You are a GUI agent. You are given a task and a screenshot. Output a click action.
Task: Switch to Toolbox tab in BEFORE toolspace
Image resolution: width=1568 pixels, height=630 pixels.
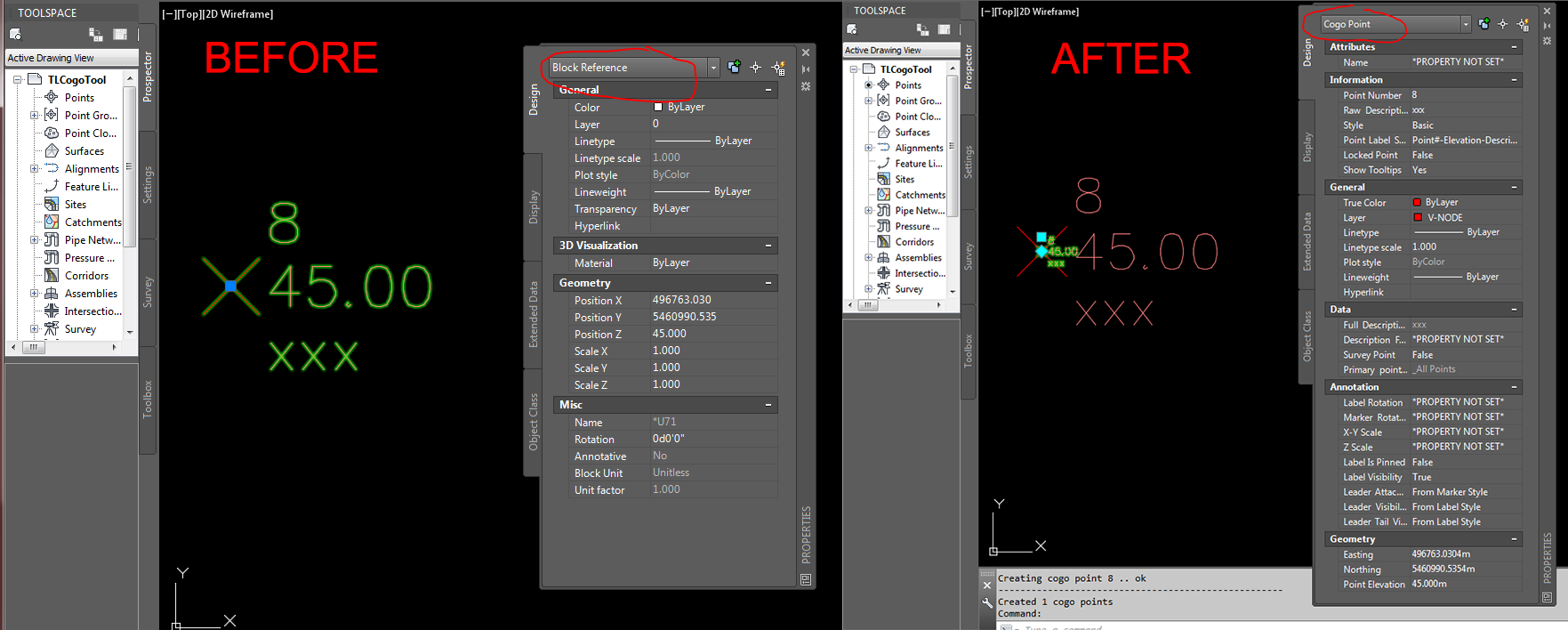point(148,400)
